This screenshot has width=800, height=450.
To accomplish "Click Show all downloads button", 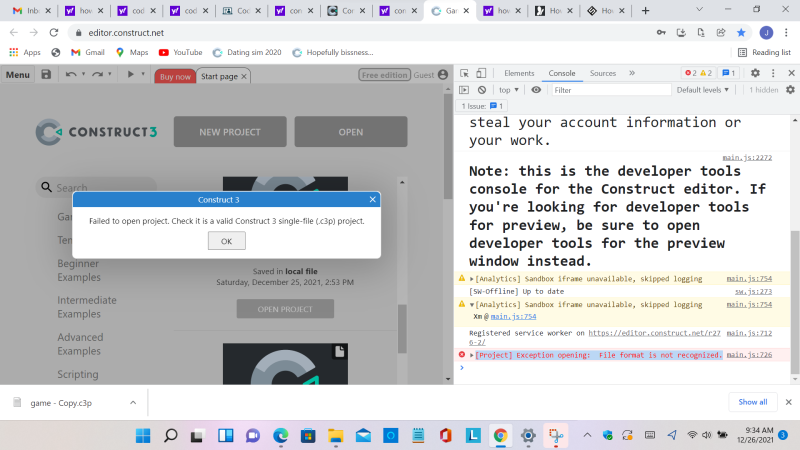I will pos(753,402).
